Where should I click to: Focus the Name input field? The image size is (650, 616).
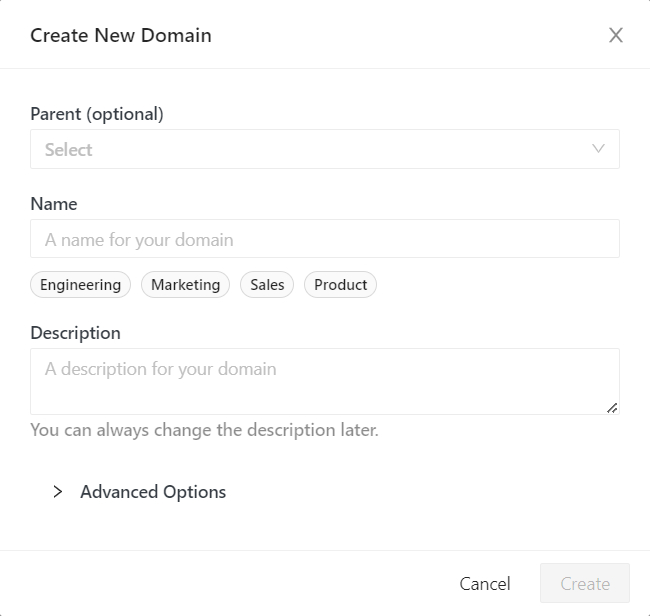324,240
